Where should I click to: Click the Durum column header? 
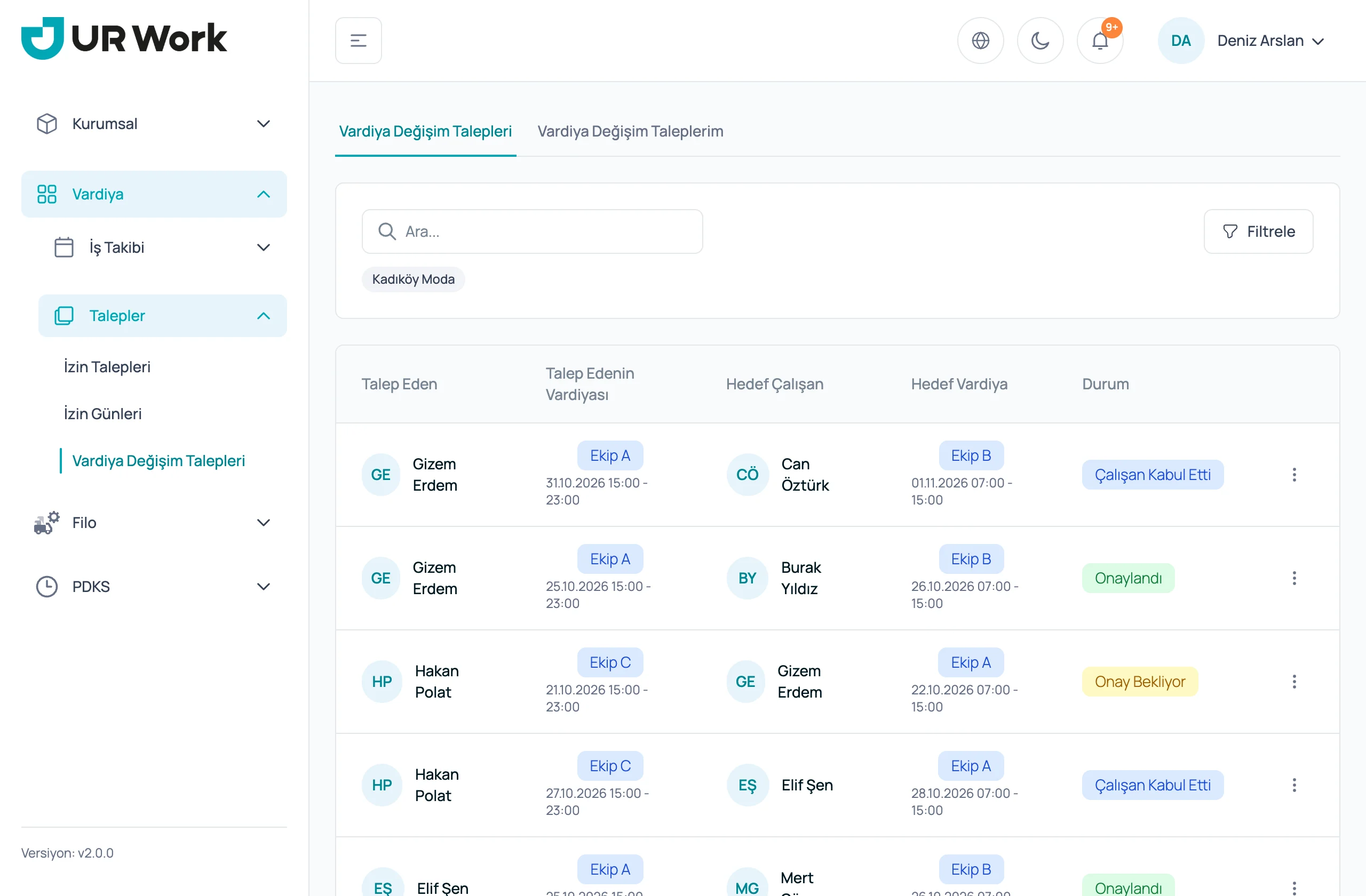(x=1106, y=384)
